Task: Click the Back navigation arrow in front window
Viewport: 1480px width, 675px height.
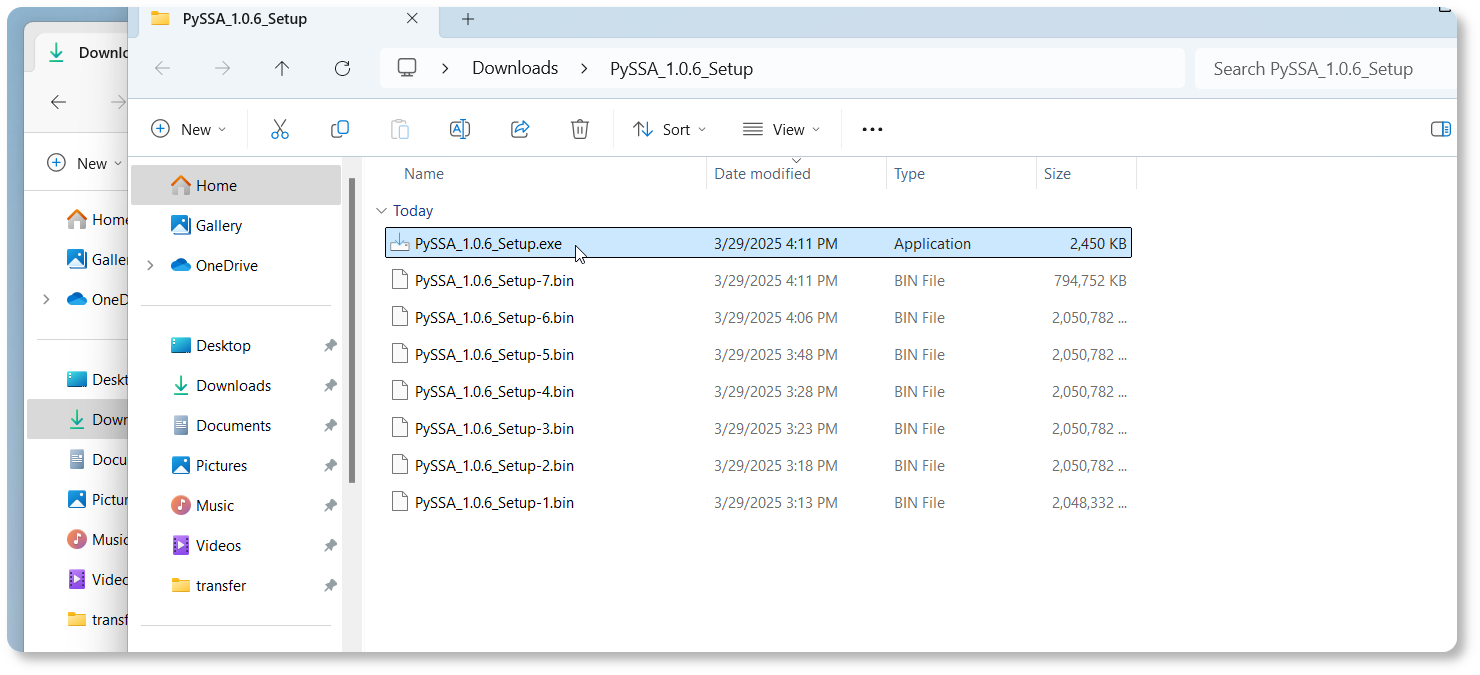Action: coord(162,68)
